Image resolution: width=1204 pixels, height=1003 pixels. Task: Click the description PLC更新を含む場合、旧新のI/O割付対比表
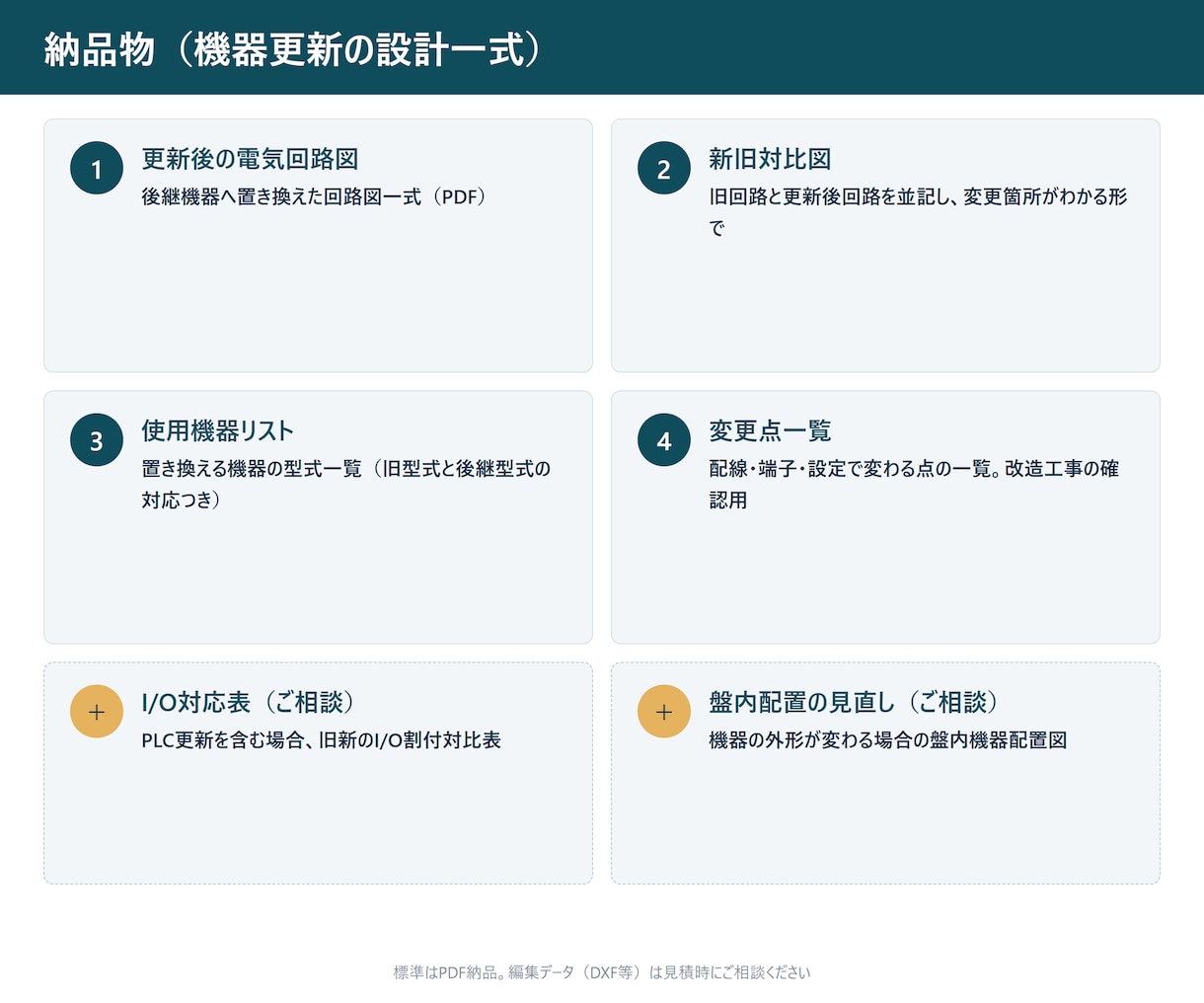[x=321, y=739]
